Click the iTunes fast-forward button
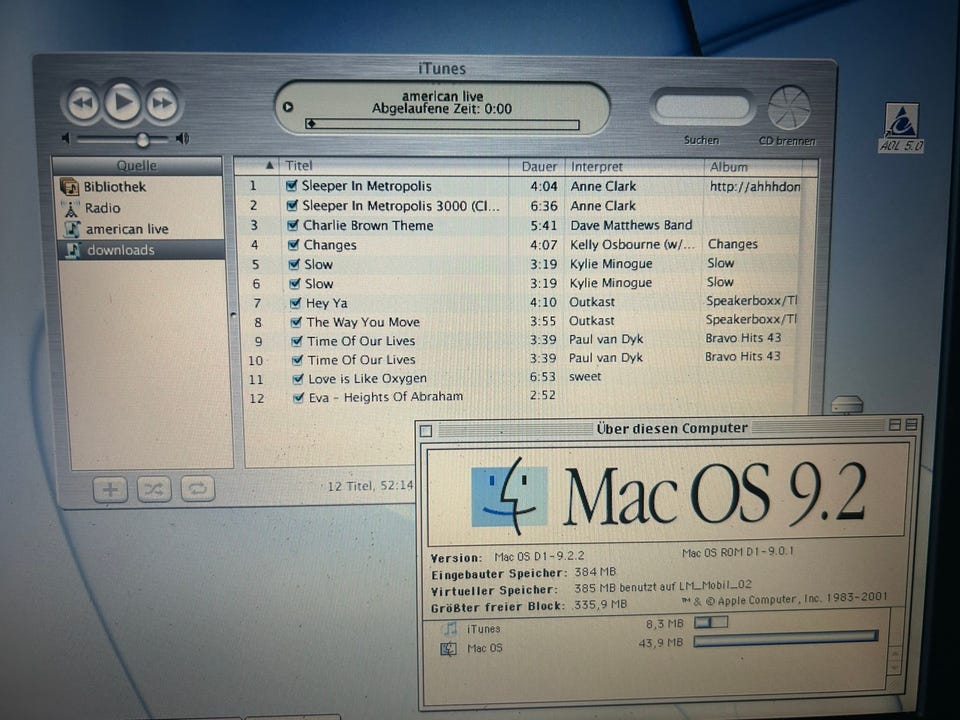This screenshot has width=960, height=720. (x=162, y=103)
